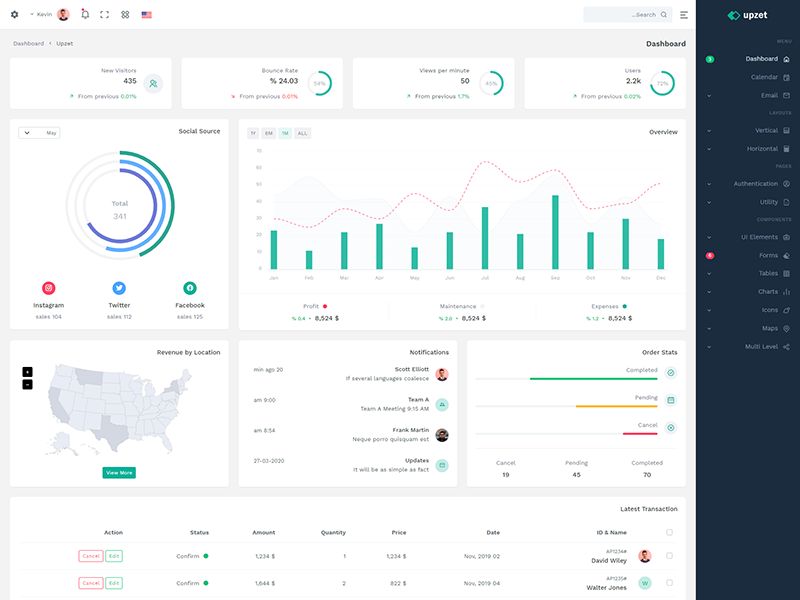Open the settings gear icon
The image size is (800, 600).
(14, 15)
